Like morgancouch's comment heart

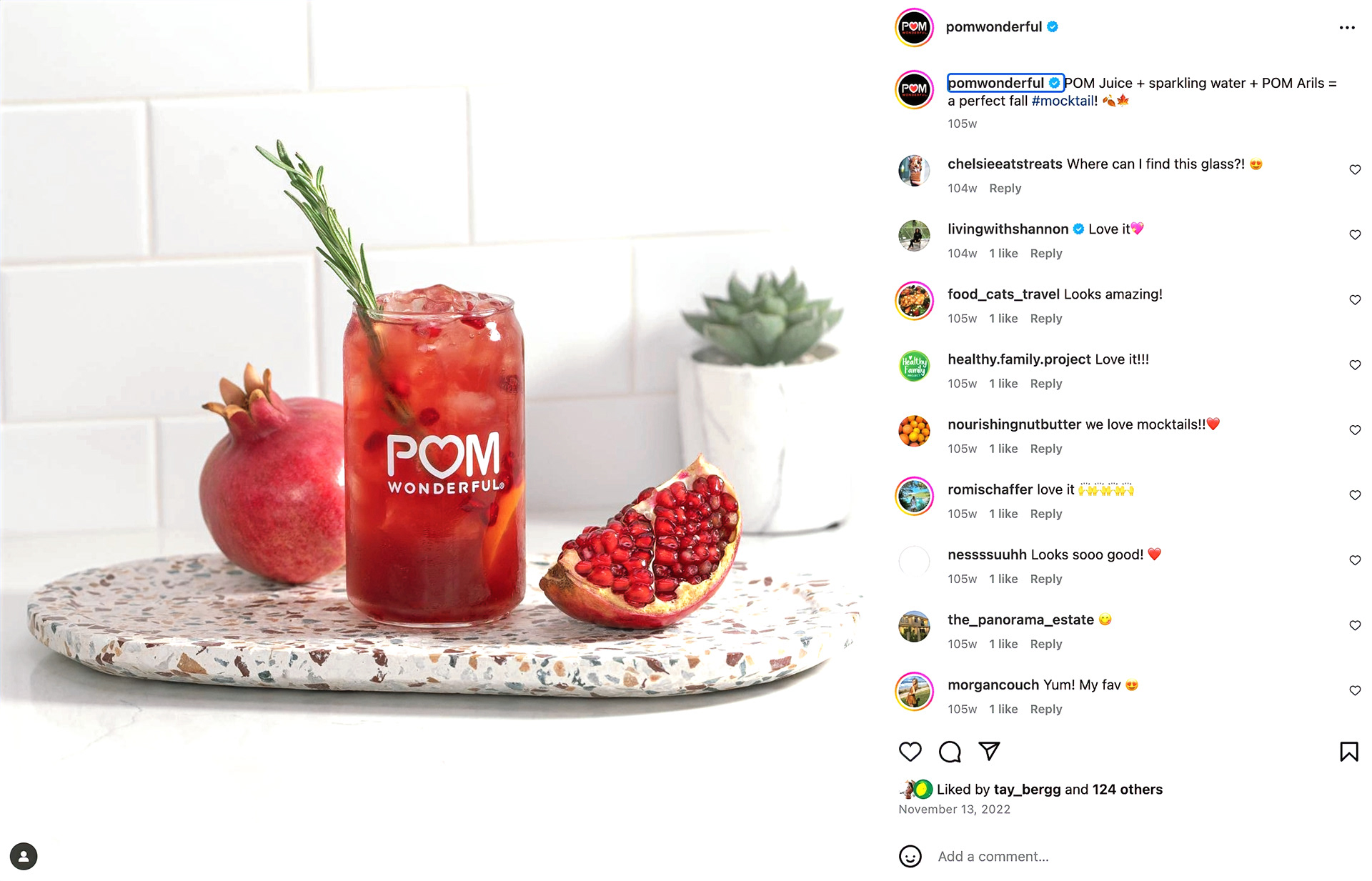(x=1355, y=691)
